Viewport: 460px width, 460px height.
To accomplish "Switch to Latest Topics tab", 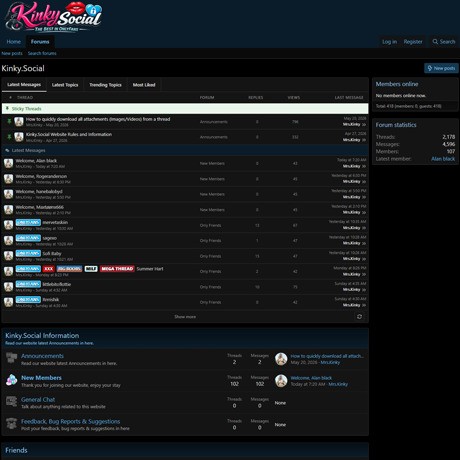I will (x=65, y=85).
